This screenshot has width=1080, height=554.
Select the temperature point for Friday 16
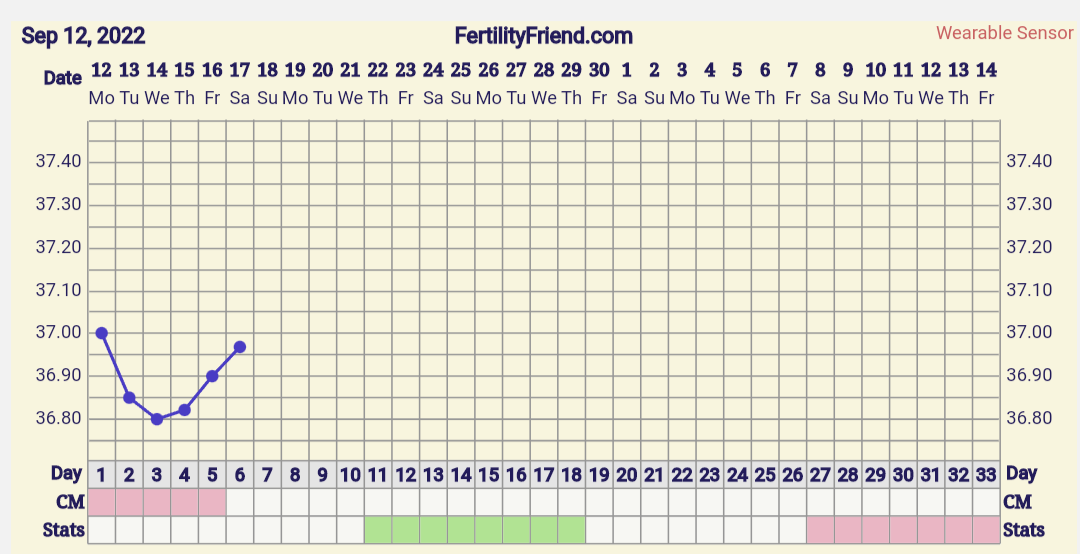click(x=212, y=376)
